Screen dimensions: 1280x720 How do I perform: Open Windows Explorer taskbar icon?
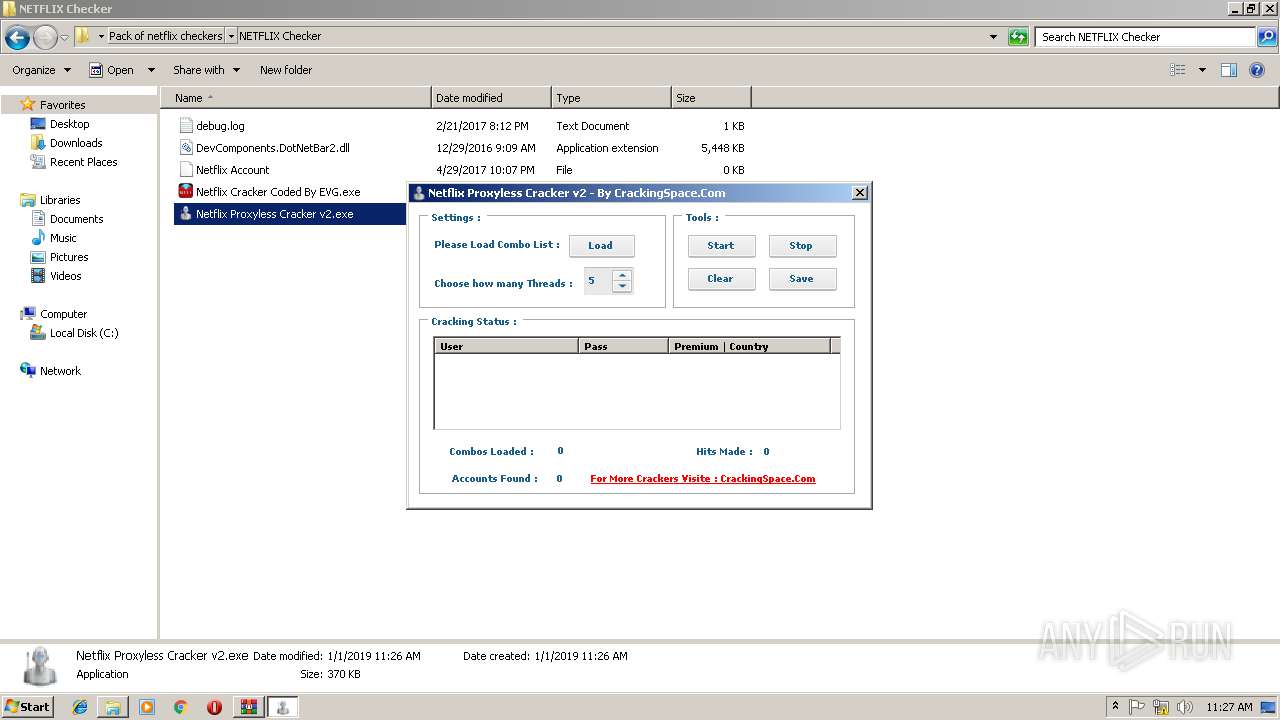[113, 707]
